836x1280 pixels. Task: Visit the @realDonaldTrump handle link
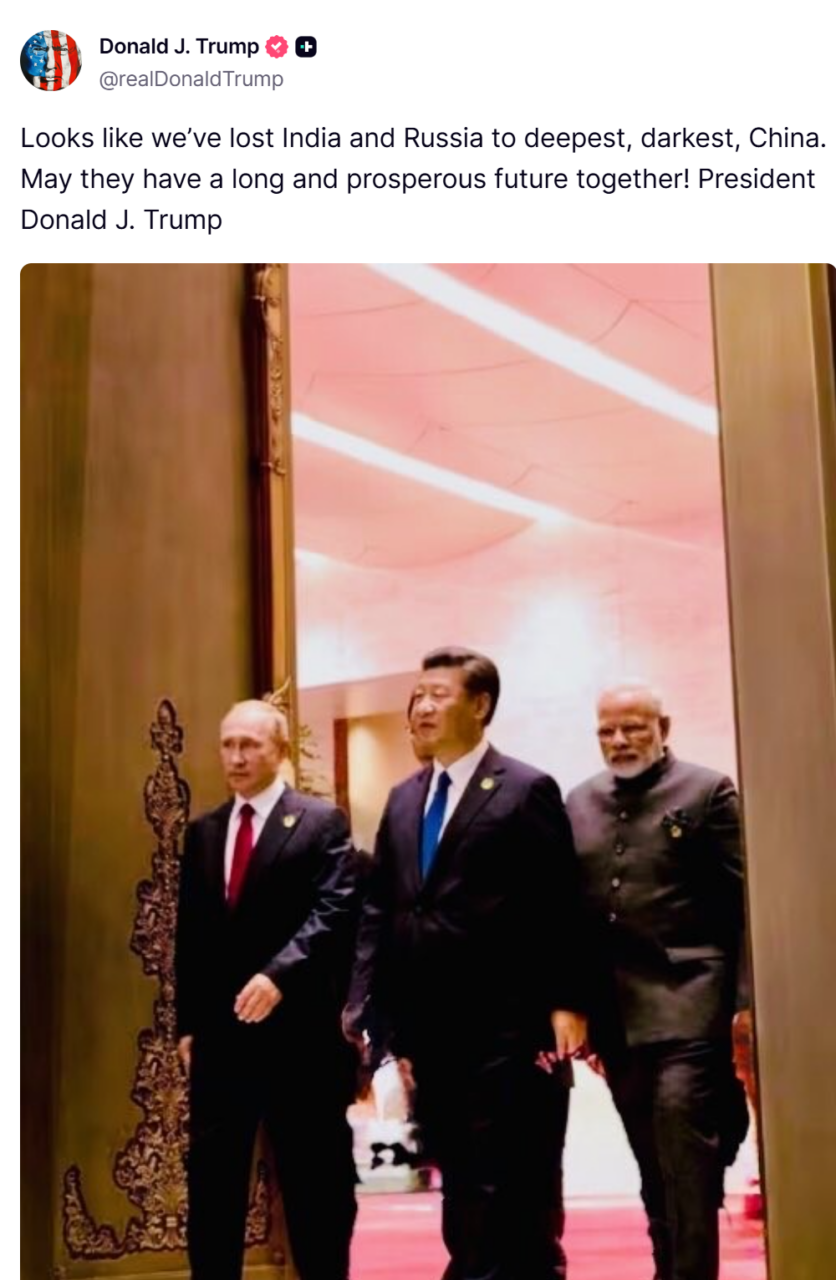pyautogui.click(x=191, y=79)
